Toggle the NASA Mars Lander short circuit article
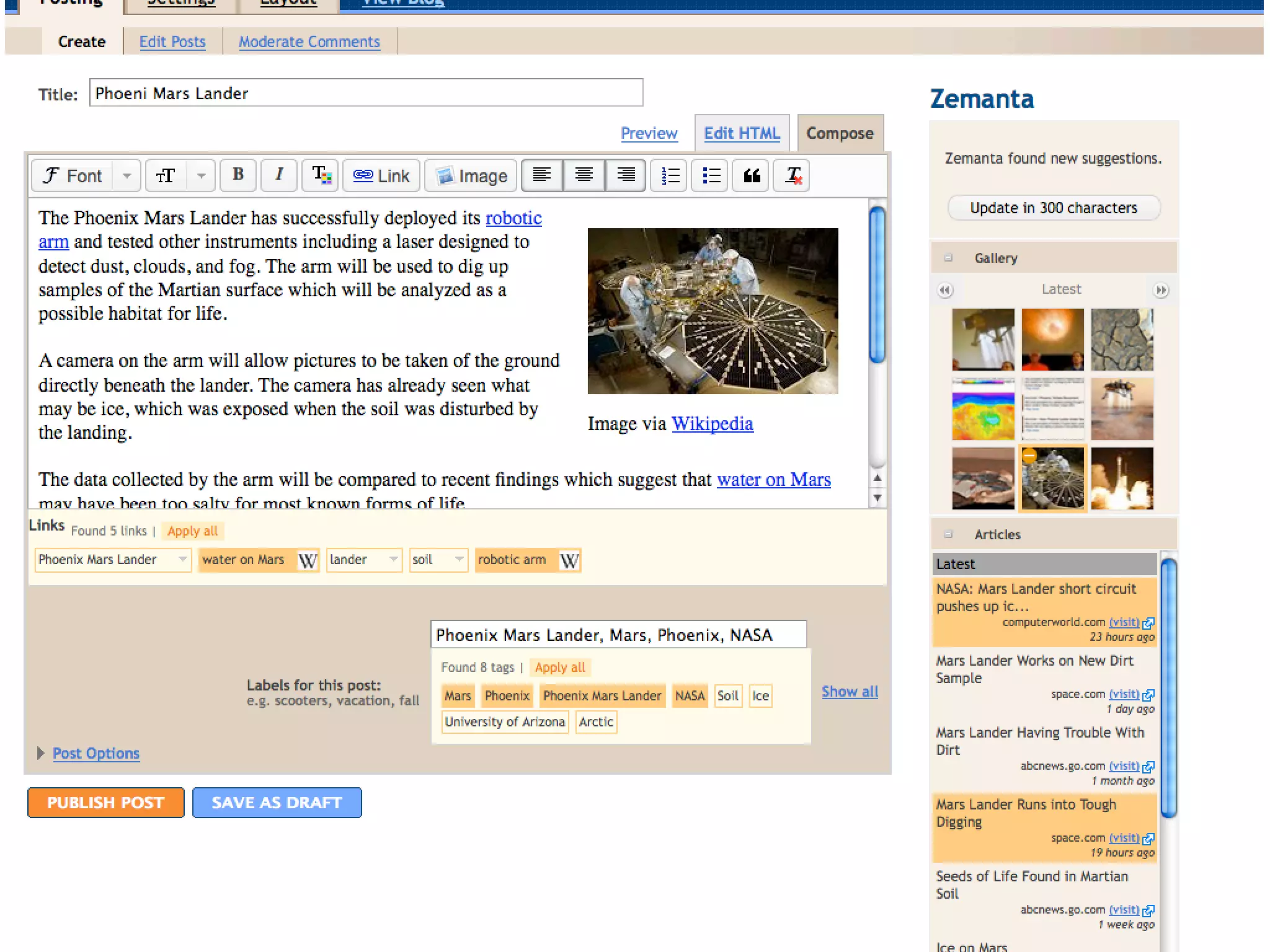Image resolution: width=1270 pixels, height=952 pixels. [x=1045, y=612]
